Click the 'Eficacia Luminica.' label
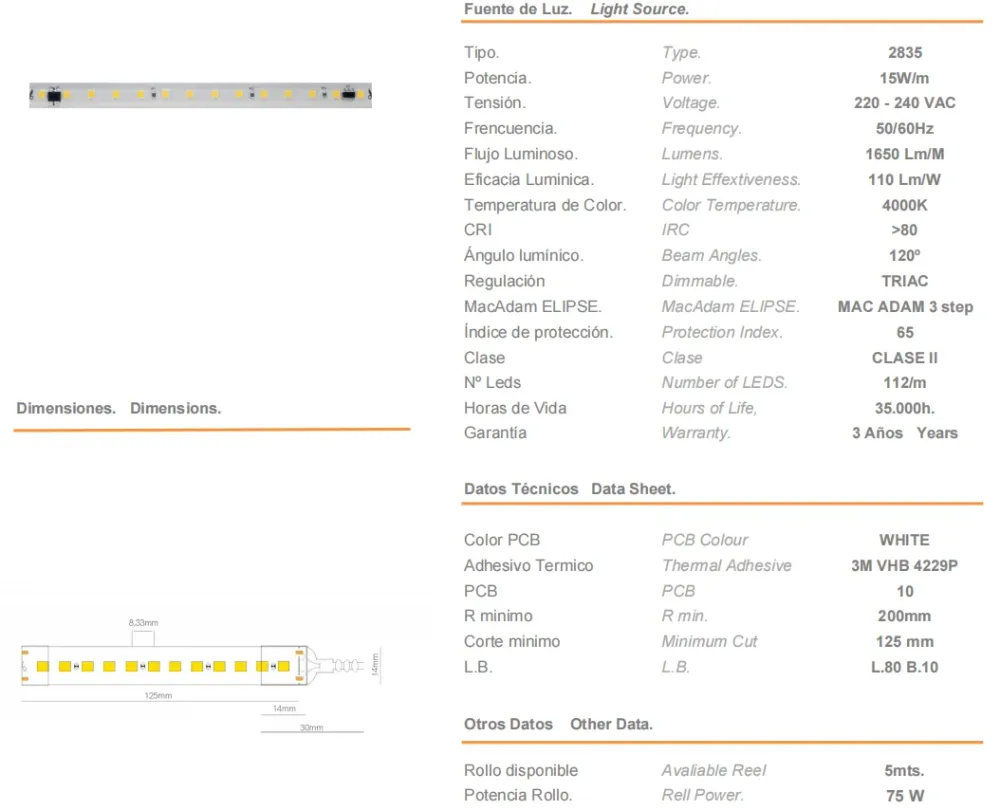The width and height of the screenshot is (1000, 810). point(529,179)
